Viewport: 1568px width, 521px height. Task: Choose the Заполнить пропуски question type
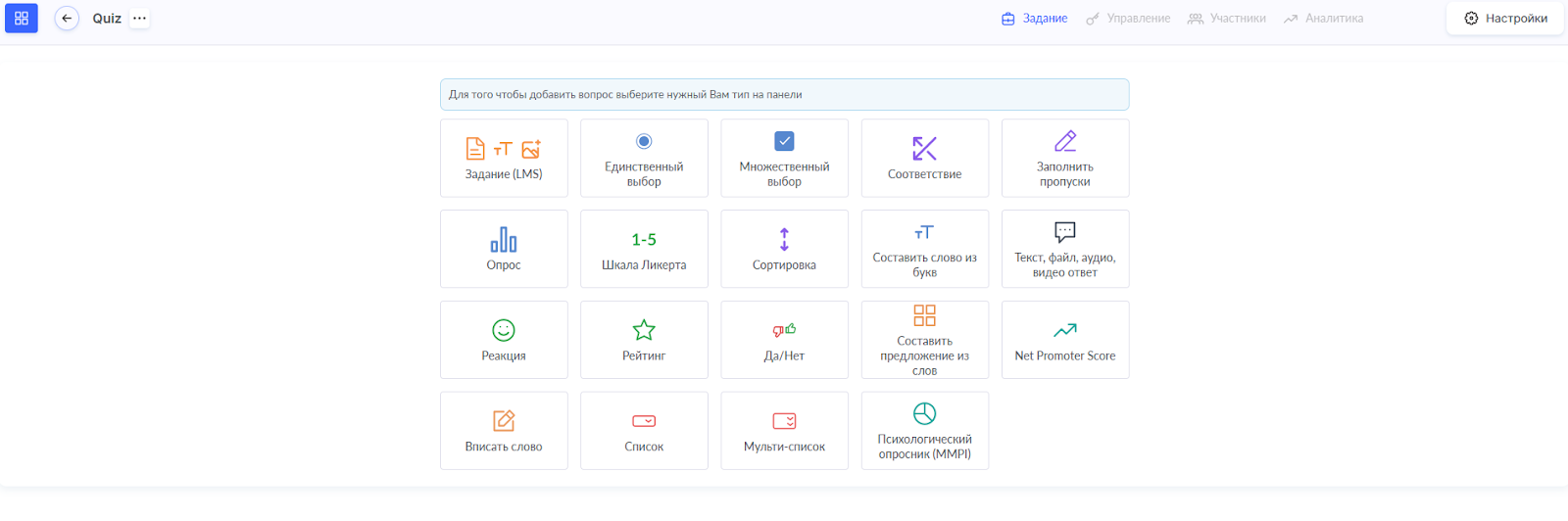coord(1065,159)
